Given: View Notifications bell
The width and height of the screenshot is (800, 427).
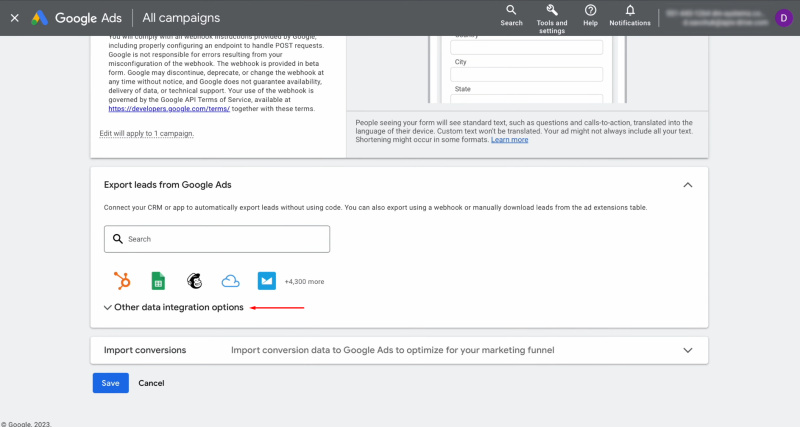Looking at the screenshot, I should 630,15.
